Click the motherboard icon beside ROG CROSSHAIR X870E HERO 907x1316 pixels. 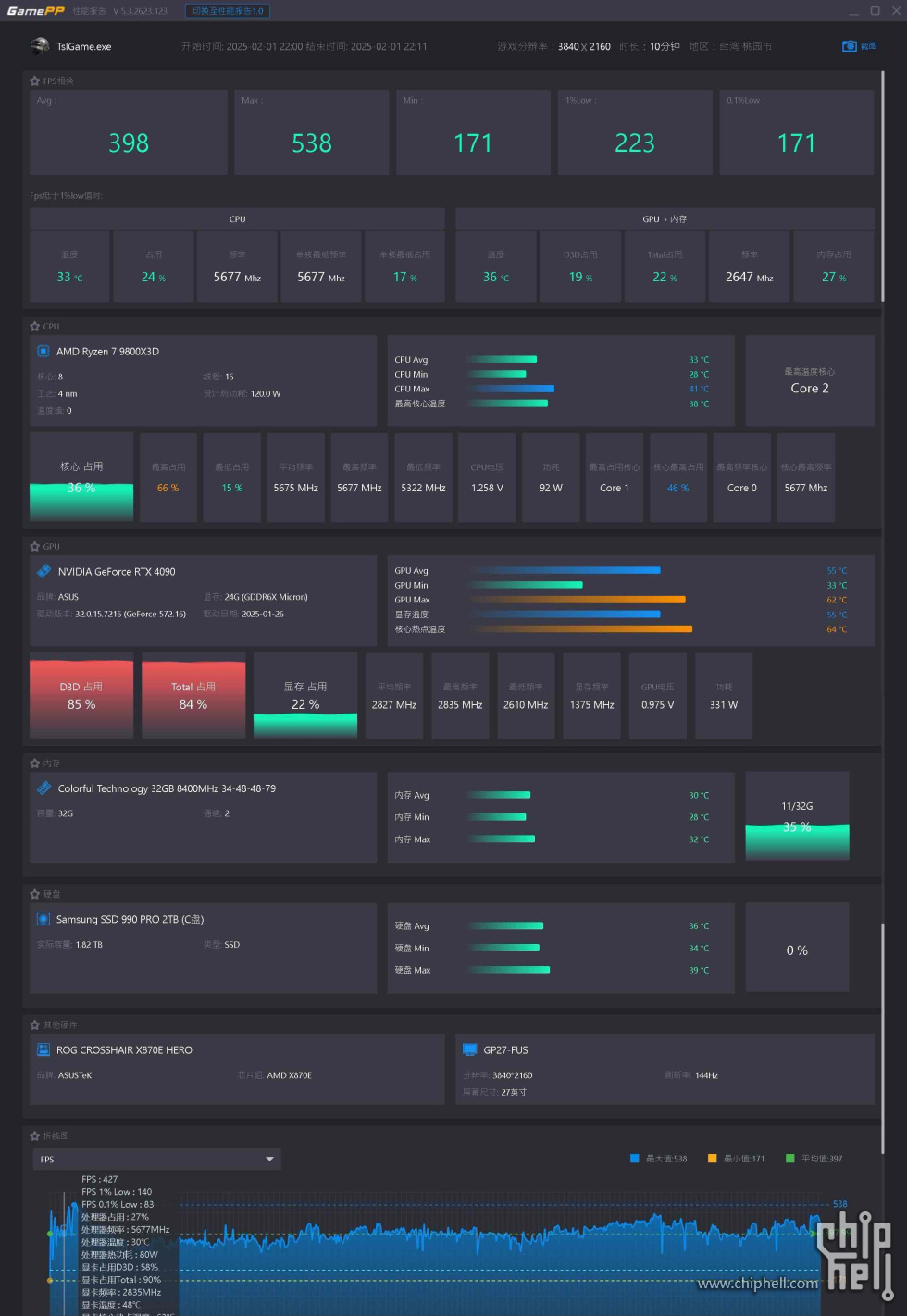(x=43, y=1049)
